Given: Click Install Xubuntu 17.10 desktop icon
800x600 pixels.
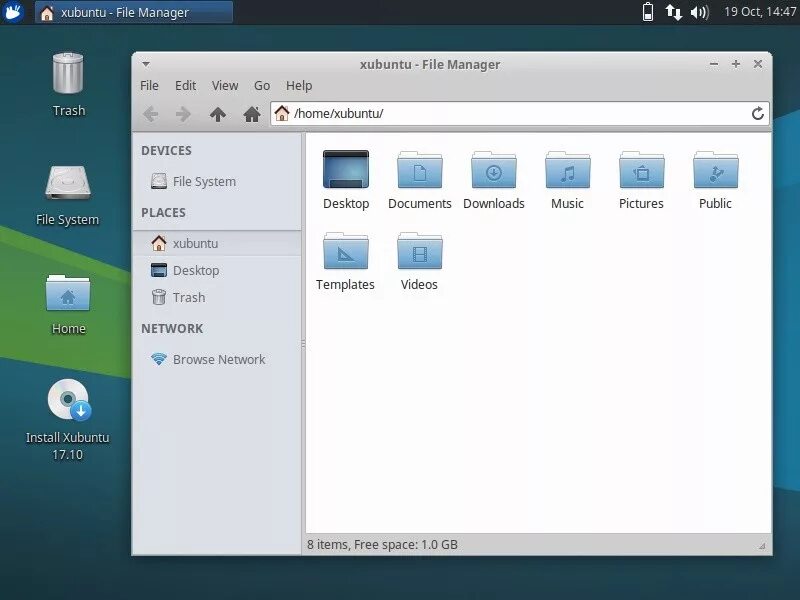Looking at the screenshot, I should (x=67, y=419).
